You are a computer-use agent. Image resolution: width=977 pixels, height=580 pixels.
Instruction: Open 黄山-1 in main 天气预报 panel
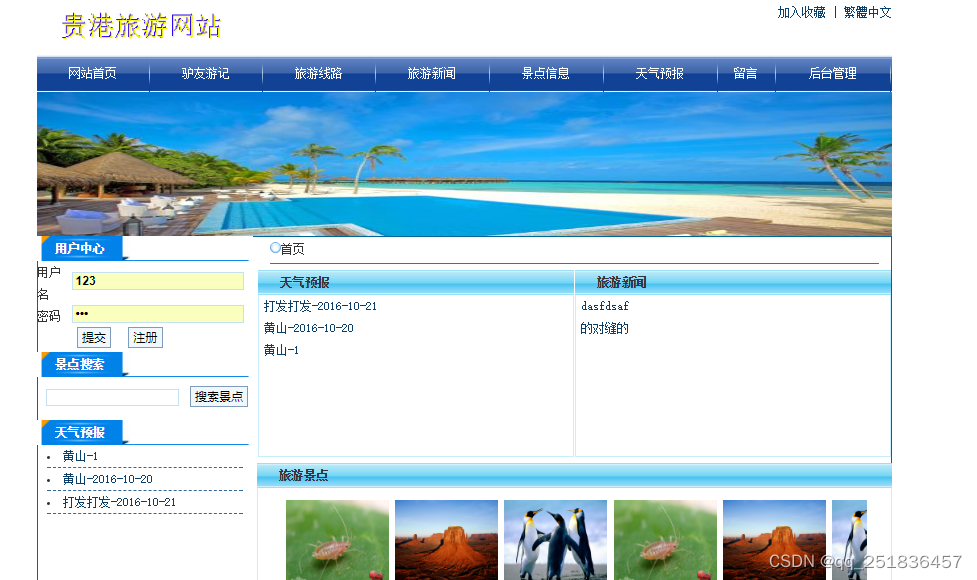[281, 350]
